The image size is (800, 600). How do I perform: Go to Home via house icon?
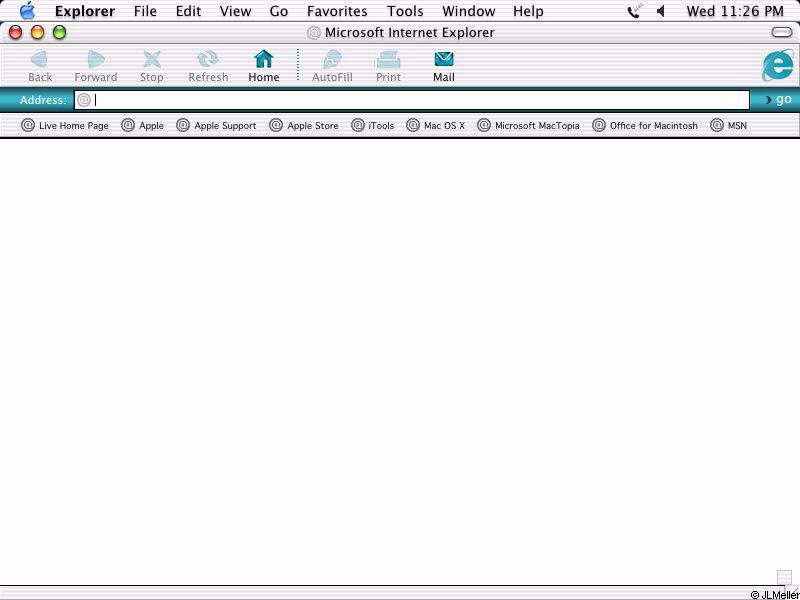click(264, 59)
